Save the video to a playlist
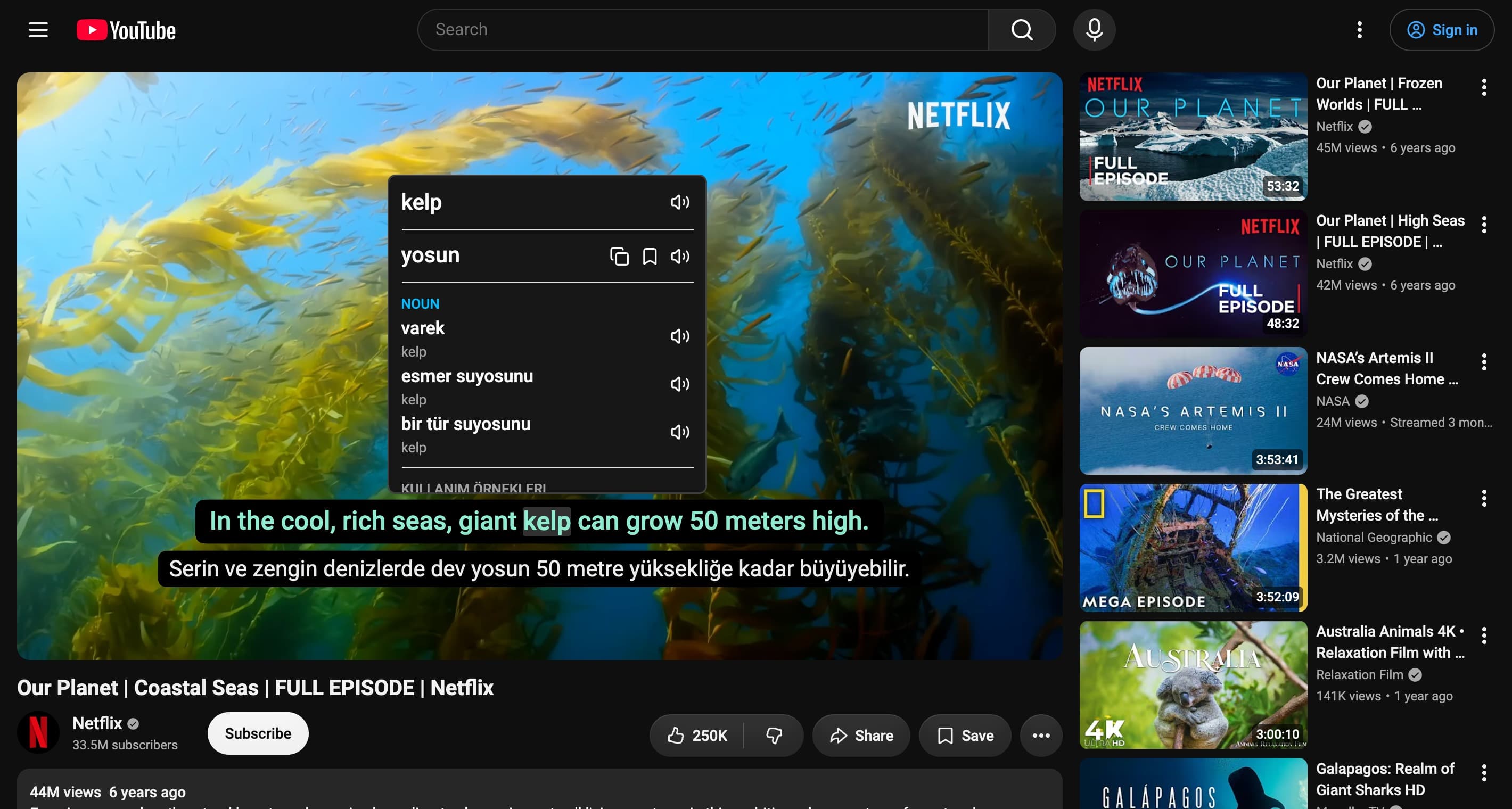 (x=965, y=735)
